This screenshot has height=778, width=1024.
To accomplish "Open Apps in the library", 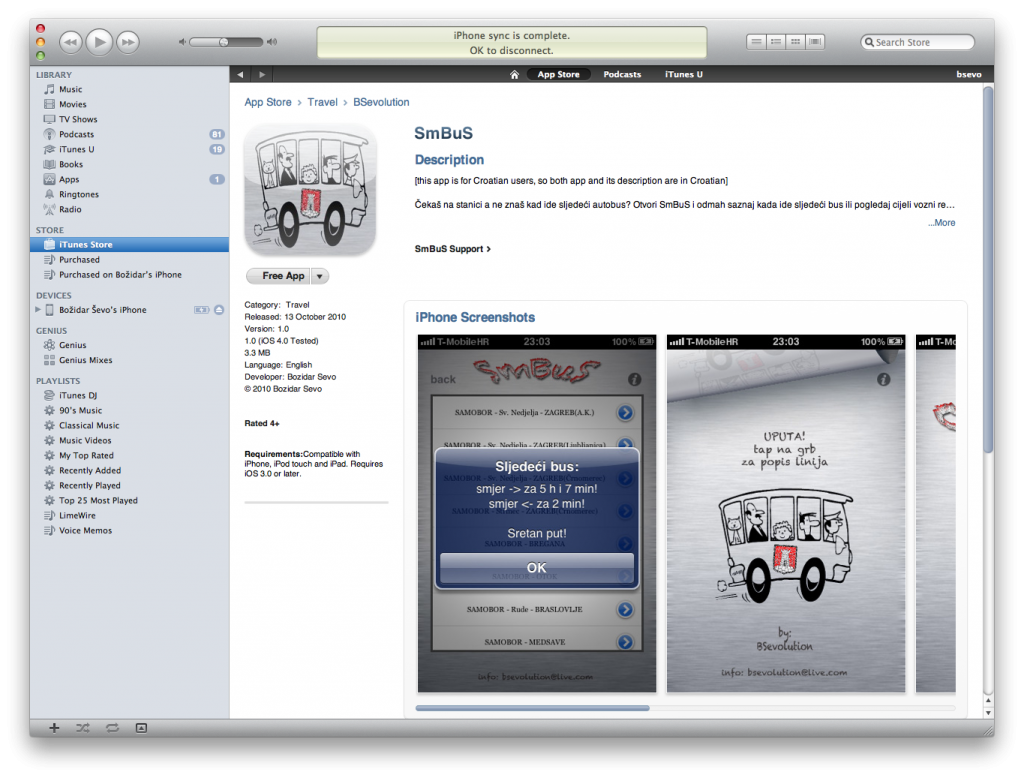I will pyautogui.click(x=129, y=180).
